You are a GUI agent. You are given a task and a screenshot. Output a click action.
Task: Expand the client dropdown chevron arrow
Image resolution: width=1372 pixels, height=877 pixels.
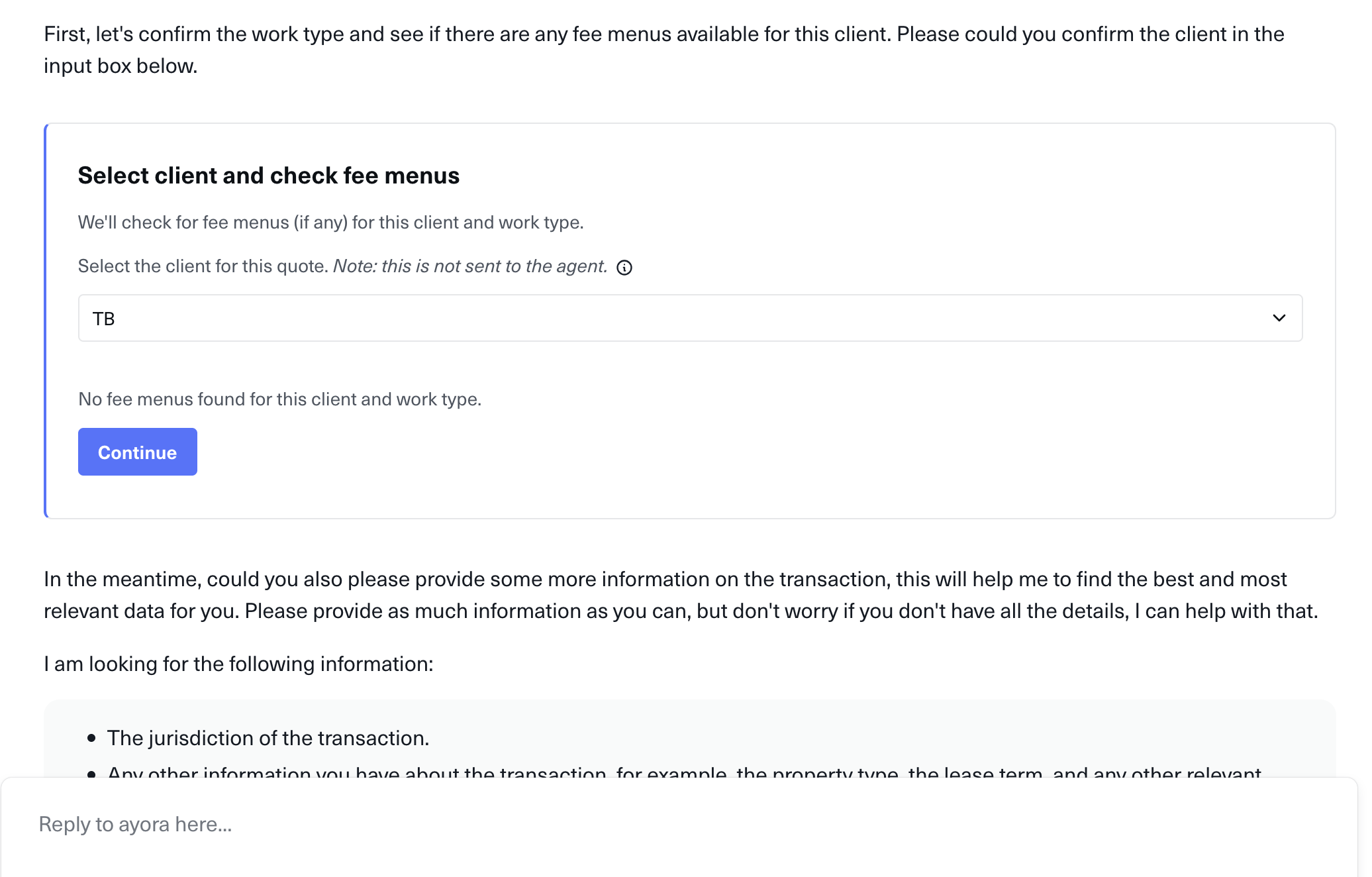pos(1279,319)
